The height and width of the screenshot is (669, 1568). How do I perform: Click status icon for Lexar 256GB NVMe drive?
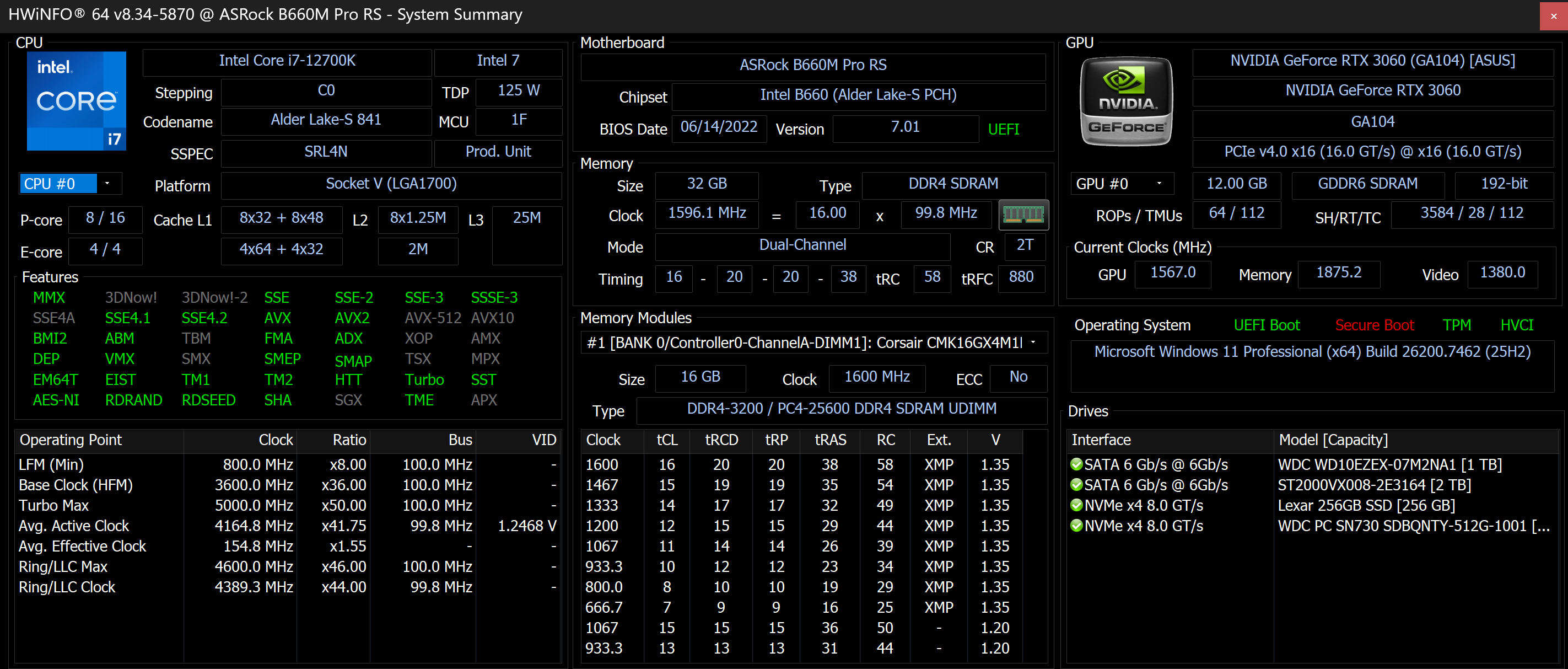tap(1076, 505)
